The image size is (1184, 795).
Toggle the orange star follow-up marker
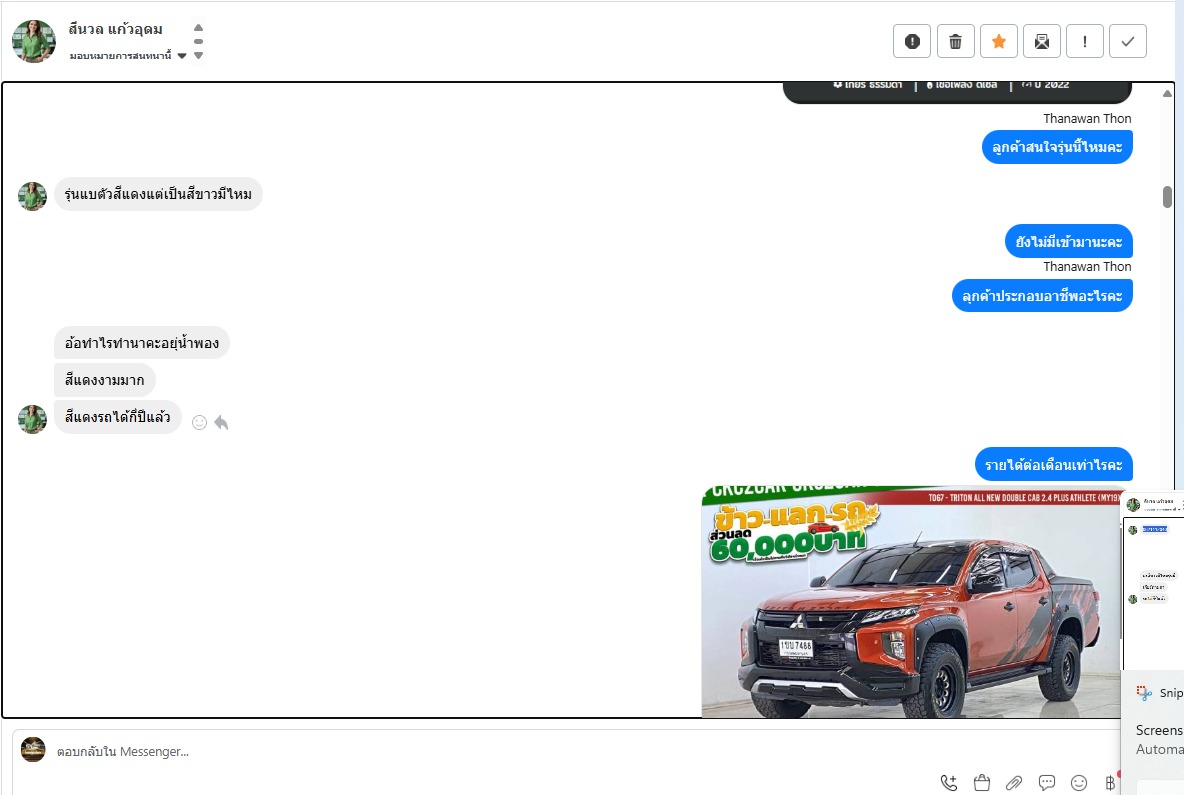[998, 41]
